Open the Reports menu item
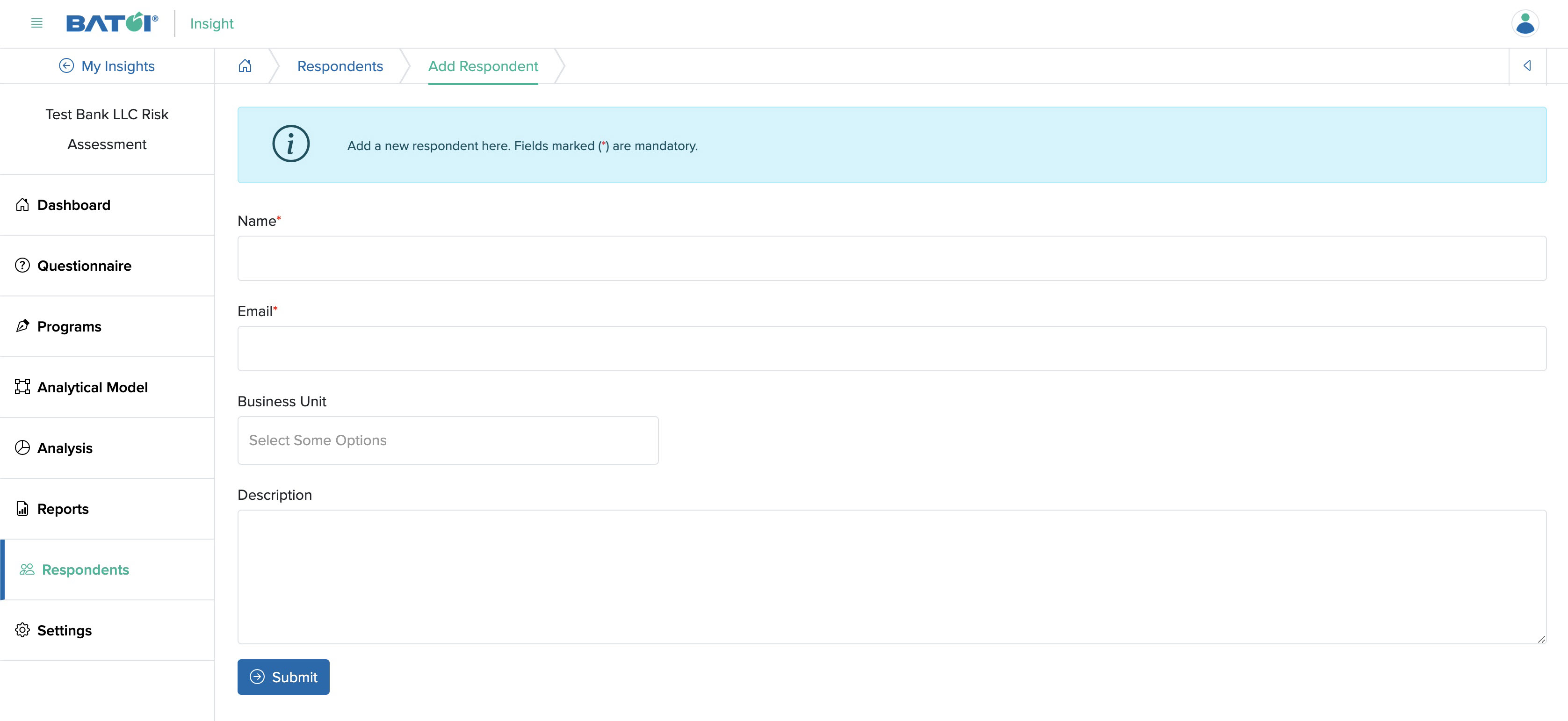This screenshot has width=1568, height=721. click(107, 509)
